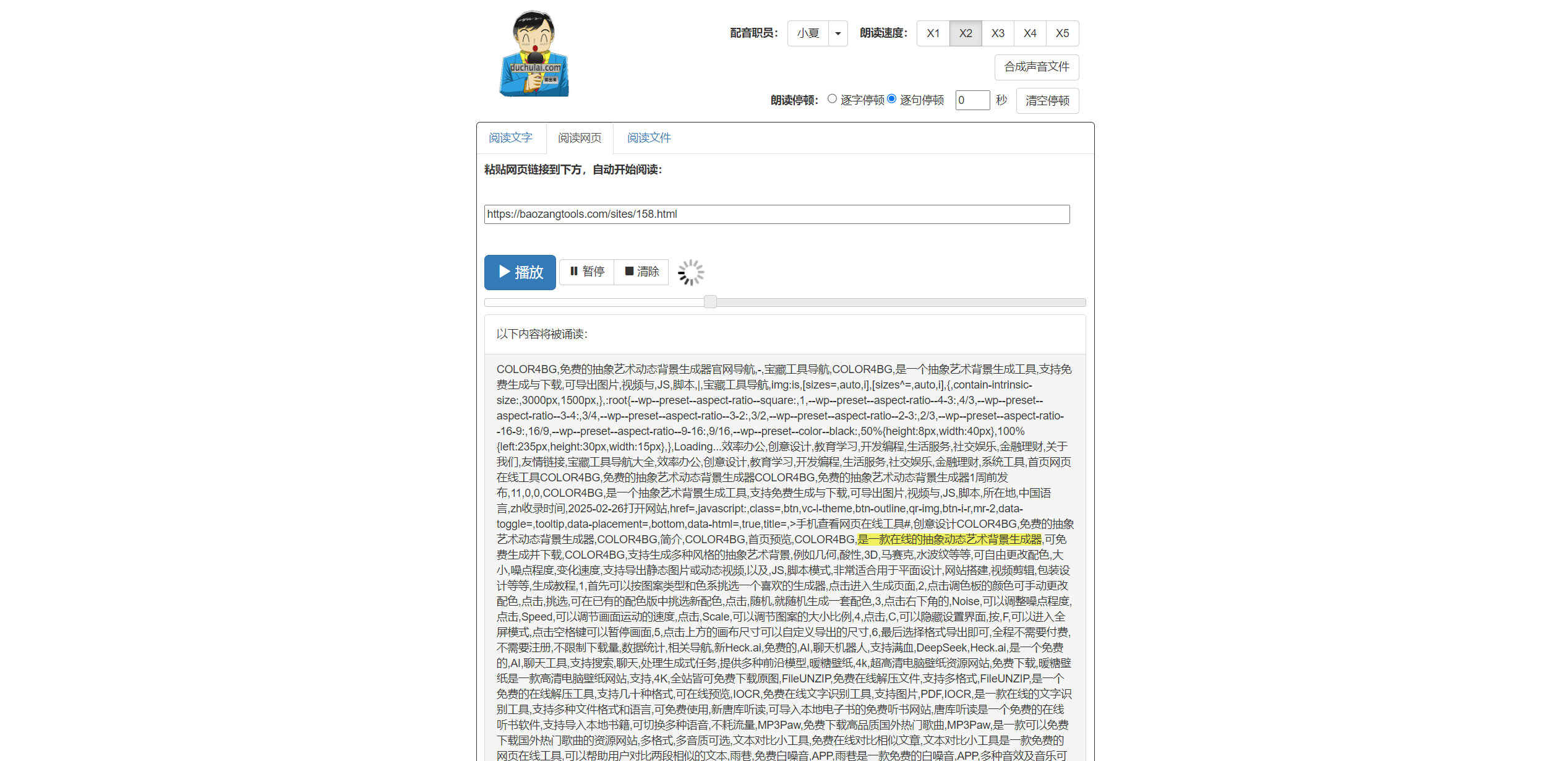Open the voice selector dropdown next to 小夏
This screenshot has width=1568, height=761.
coord(838,33)
